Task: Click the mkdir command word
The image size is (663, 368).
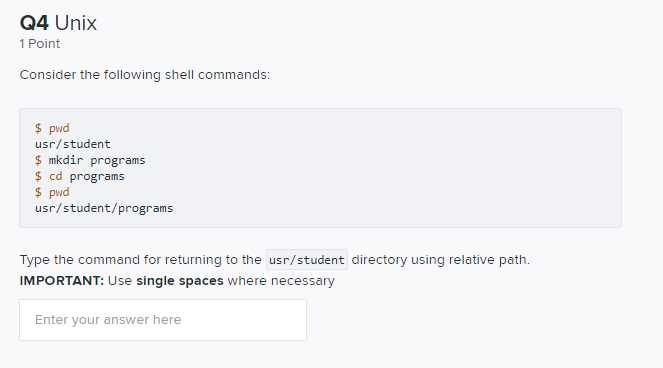Action: point(66,160)
